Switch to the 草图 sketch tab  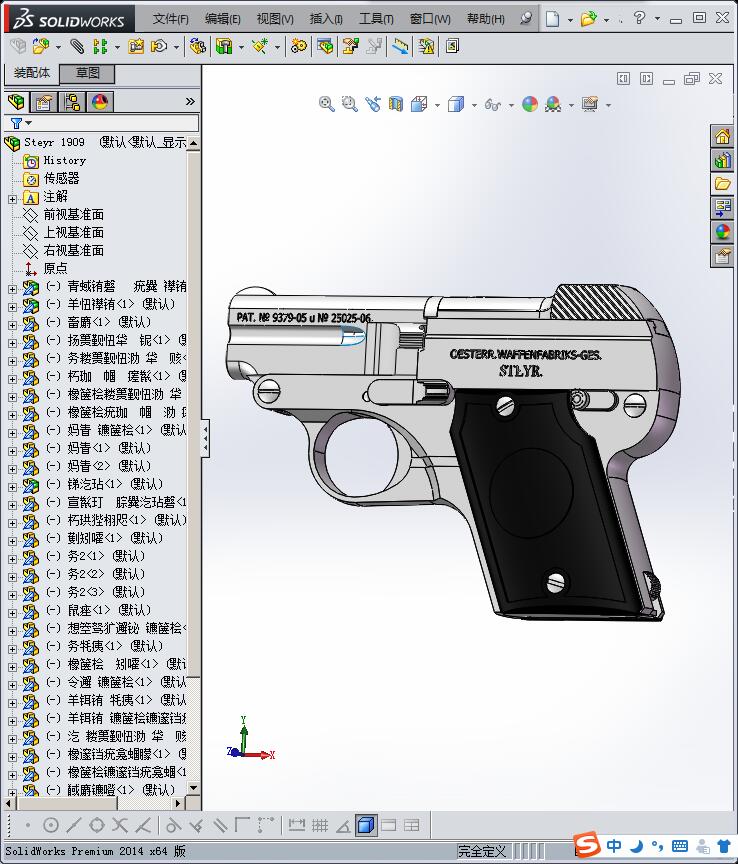87,73
